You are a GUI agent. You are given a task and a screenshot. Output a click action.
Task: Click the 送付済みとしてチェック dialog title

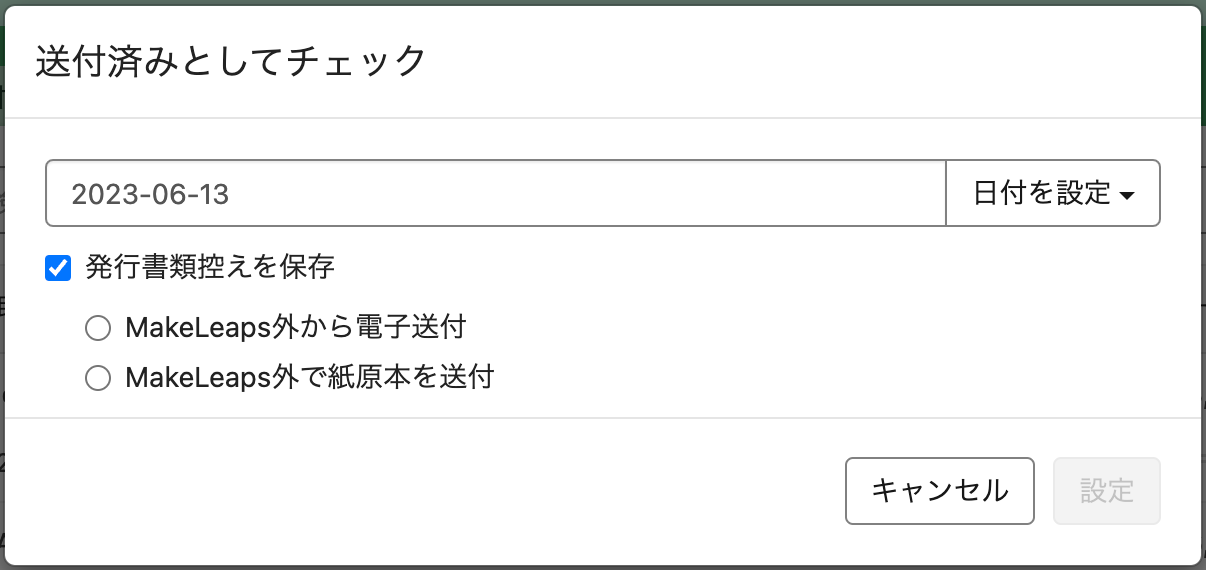point(231,61)
